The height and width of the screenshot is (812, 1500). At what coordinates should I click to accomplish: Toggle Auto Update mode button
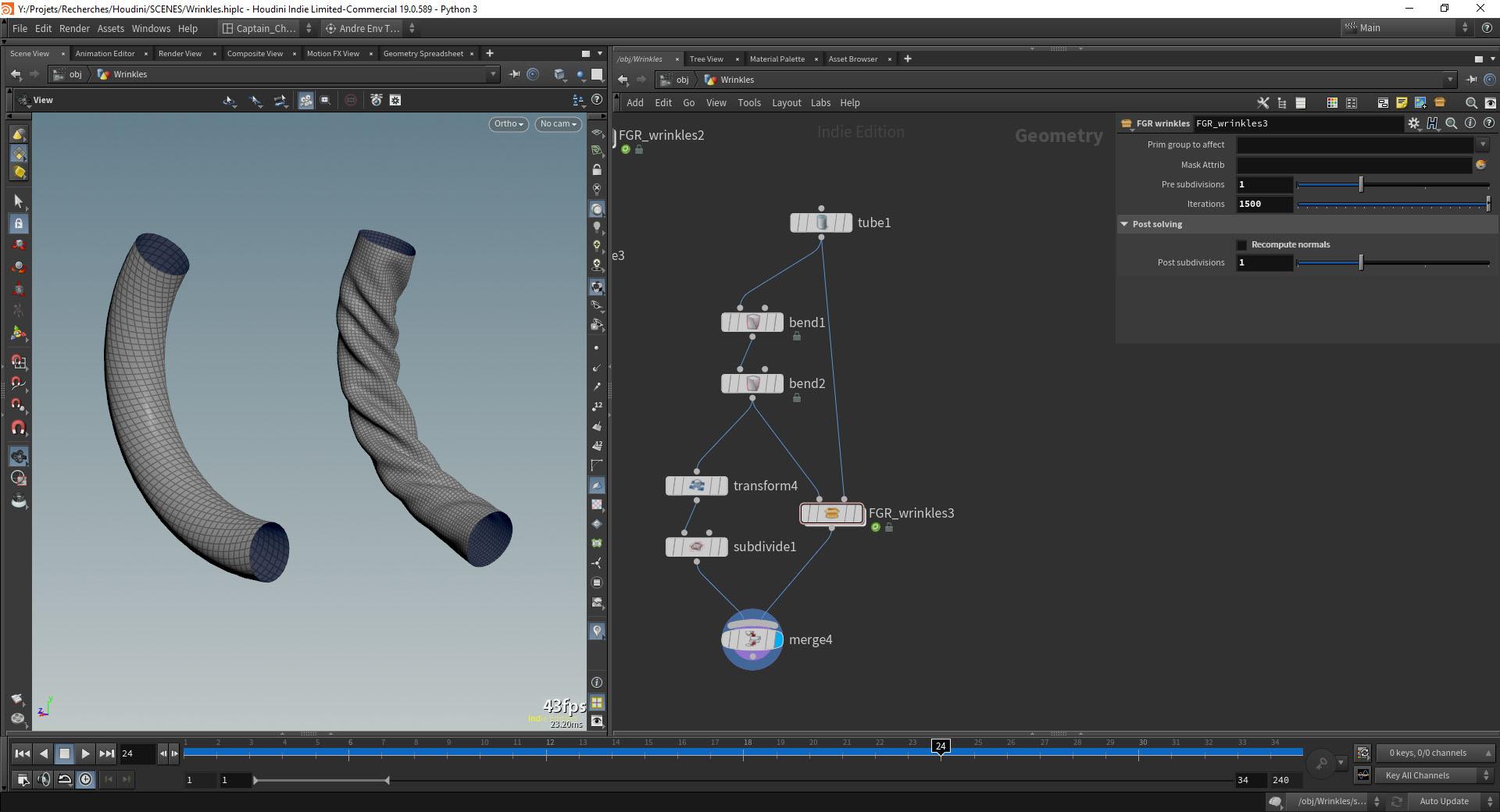(1444, 801)
